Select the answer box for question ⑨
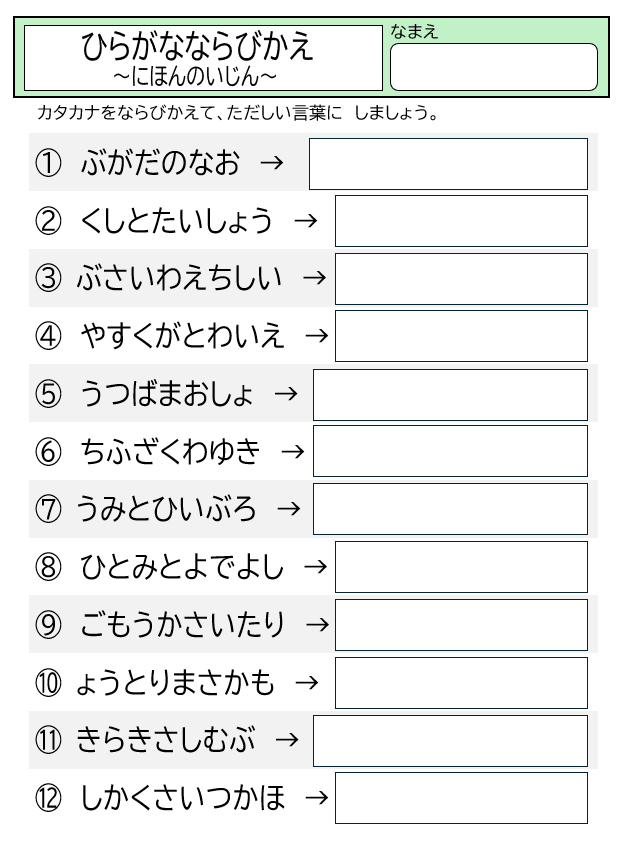This screenshot has width=623, height=857. [x=461, y=625]
